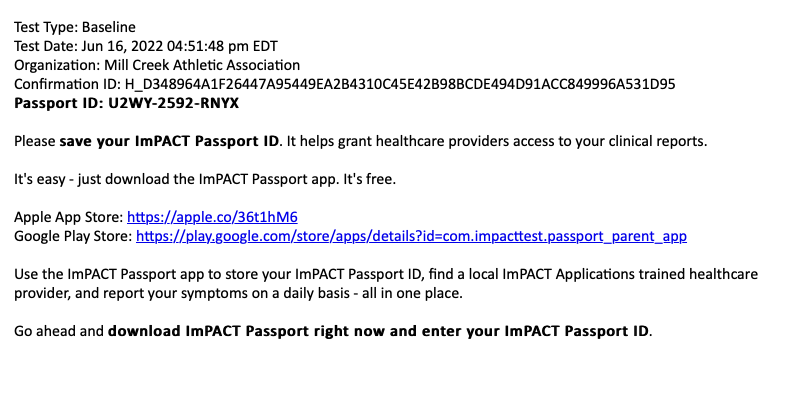This screenshot has height=398, width=802.
Task: Open the Apple App Store link
Action: [x=212, y=217]
